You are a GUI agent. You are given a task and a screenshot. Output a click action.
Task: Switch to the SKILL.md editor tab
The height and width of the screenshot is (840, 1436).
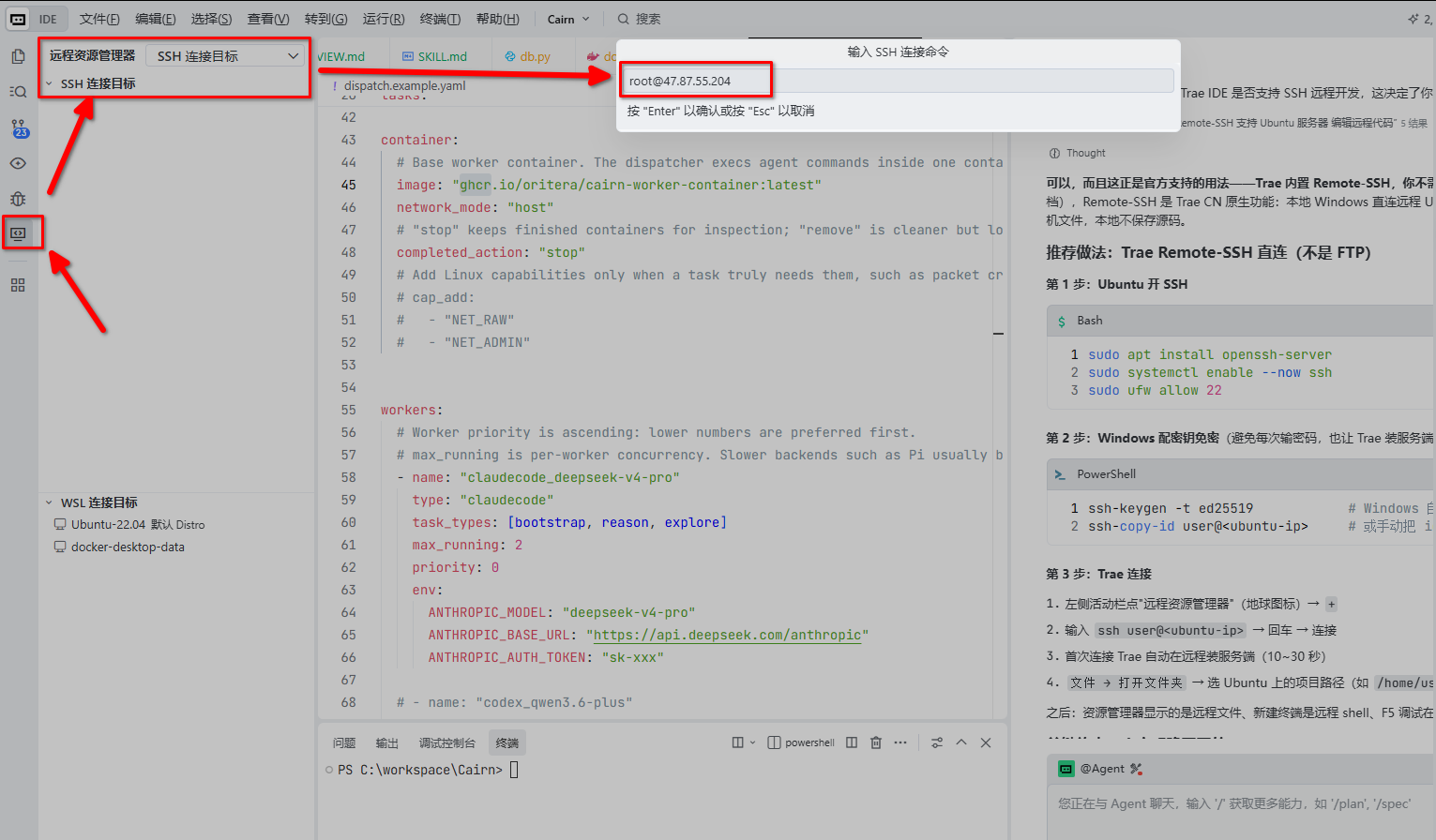click(x=434, y=56)
